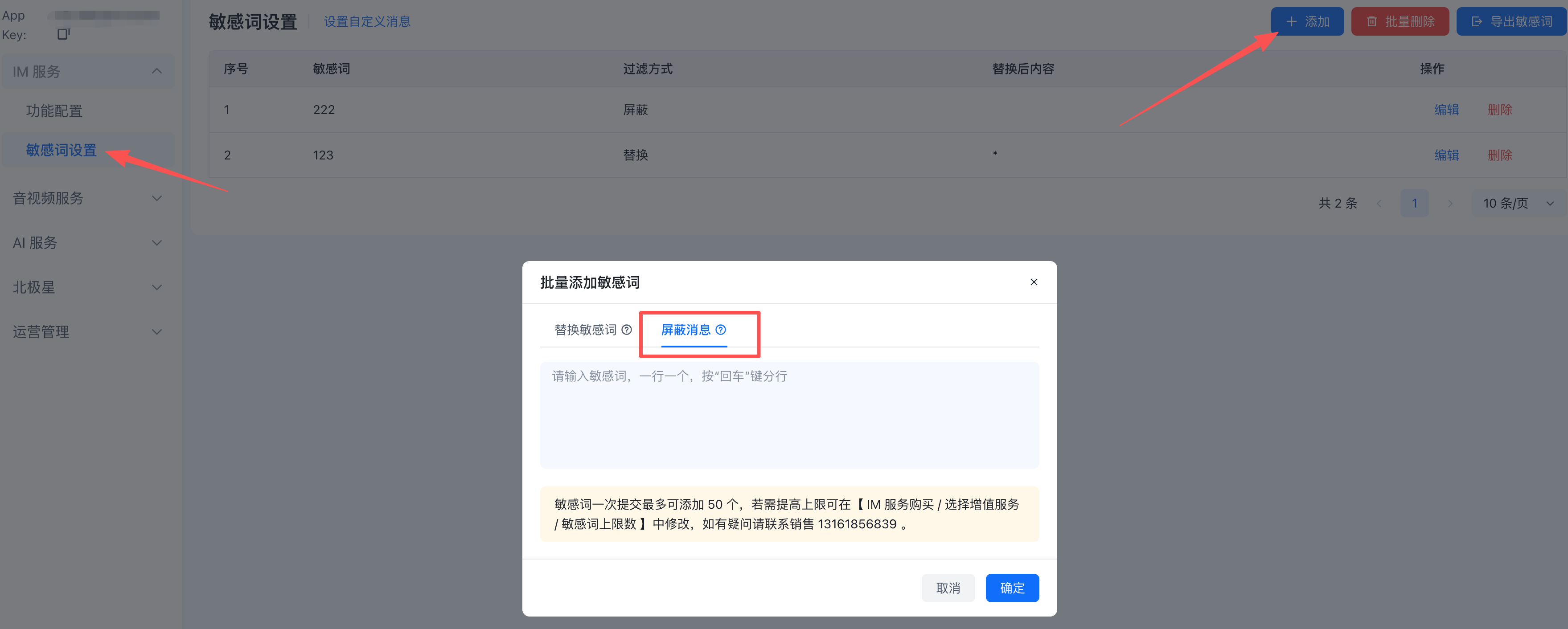Click the 敏感词设置 page heading
The width and height of the screenshot is (1568, 629).
click(253, 22)
